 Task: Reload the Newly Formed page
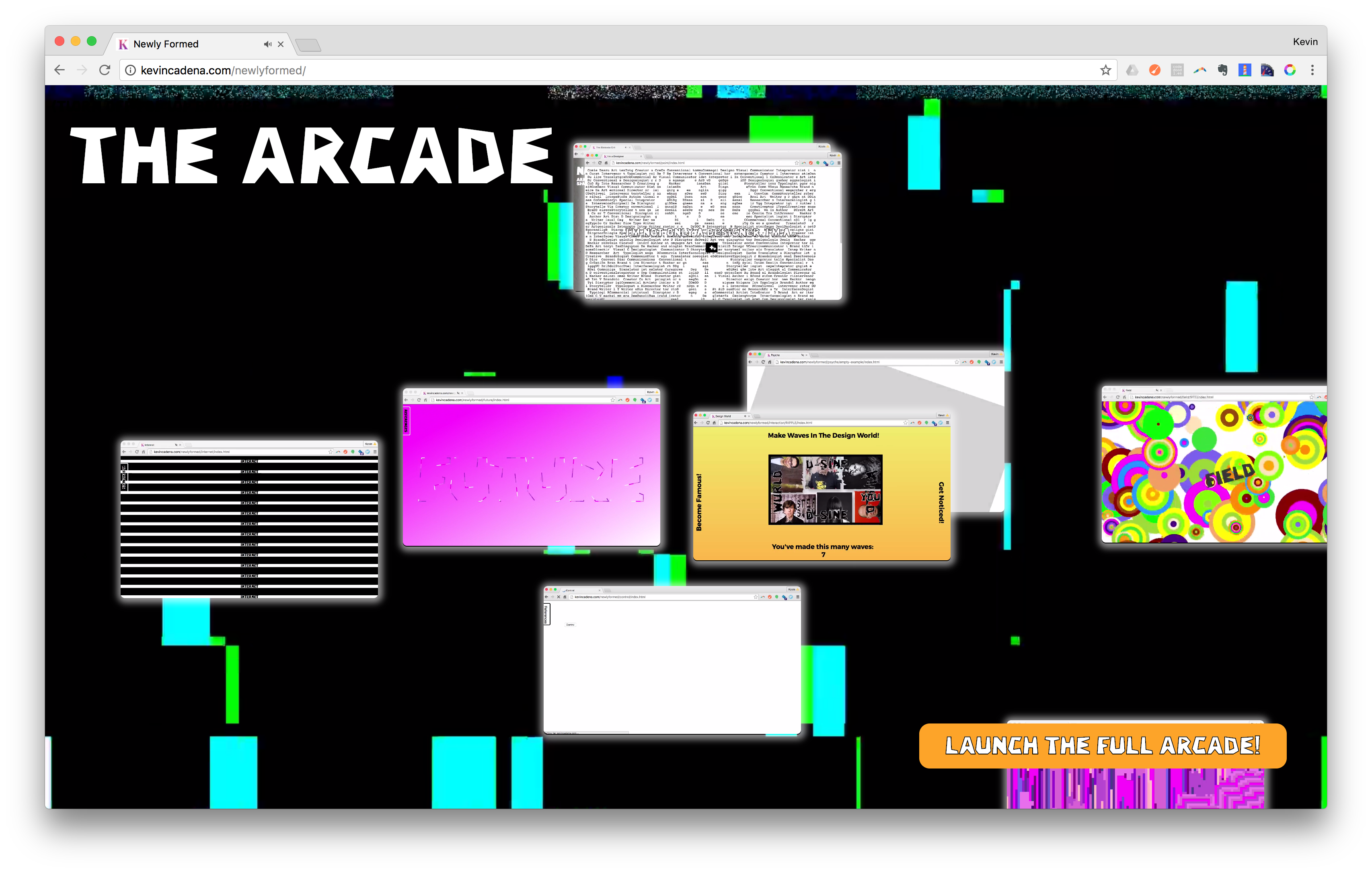104,70
